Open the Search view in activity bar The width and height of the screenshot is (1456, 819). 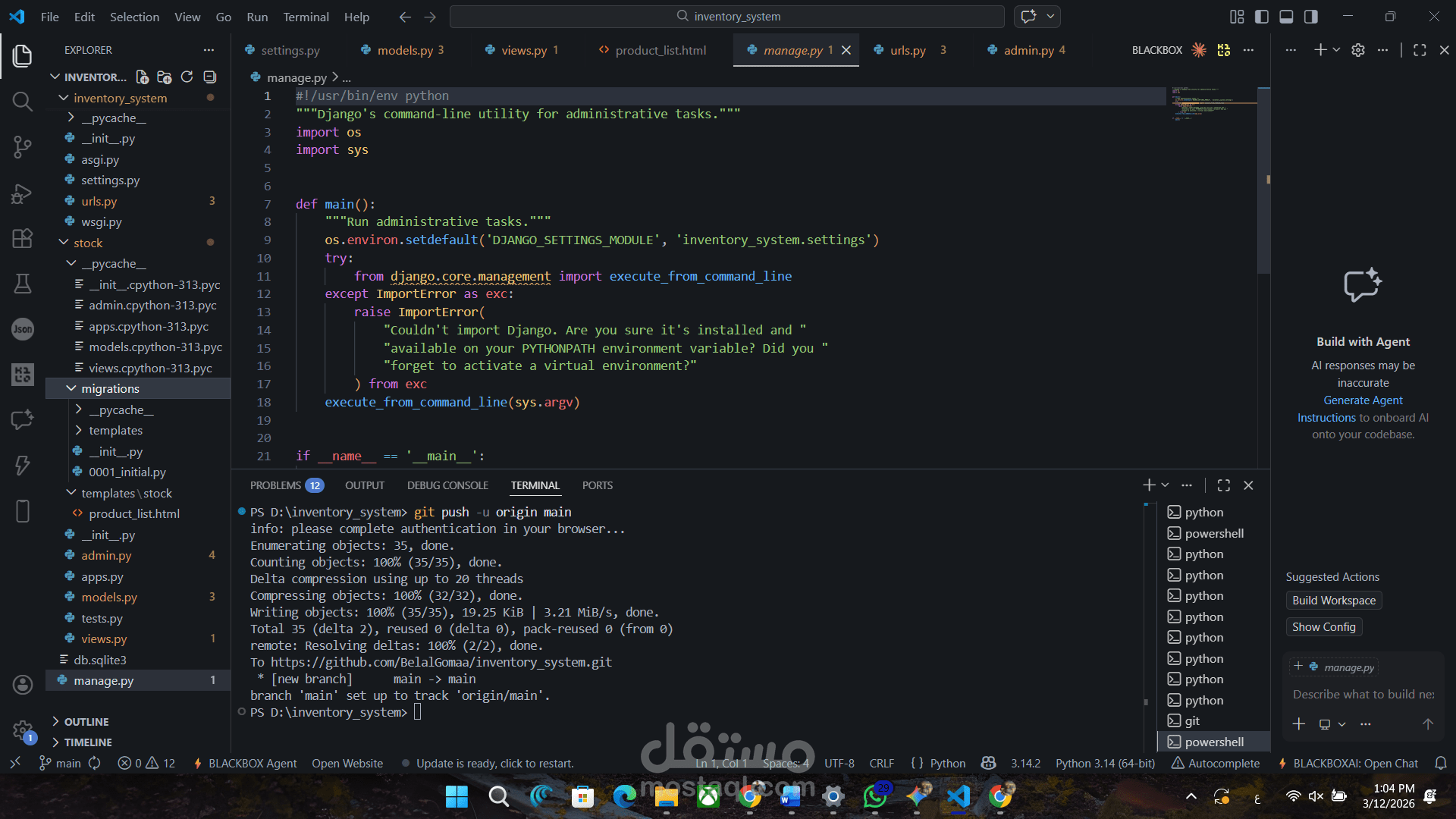click(x=22, y=101)
